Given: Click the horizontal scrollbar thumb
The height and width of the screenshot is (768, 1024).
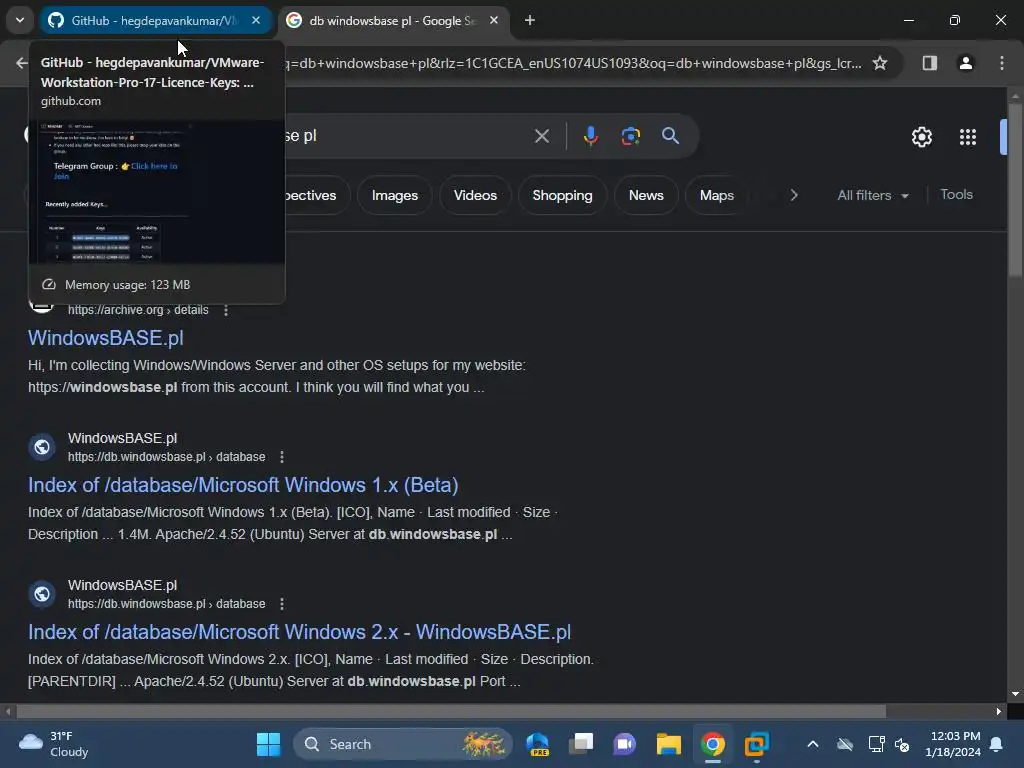Looking at the screenshot, I should click(451, 711).
